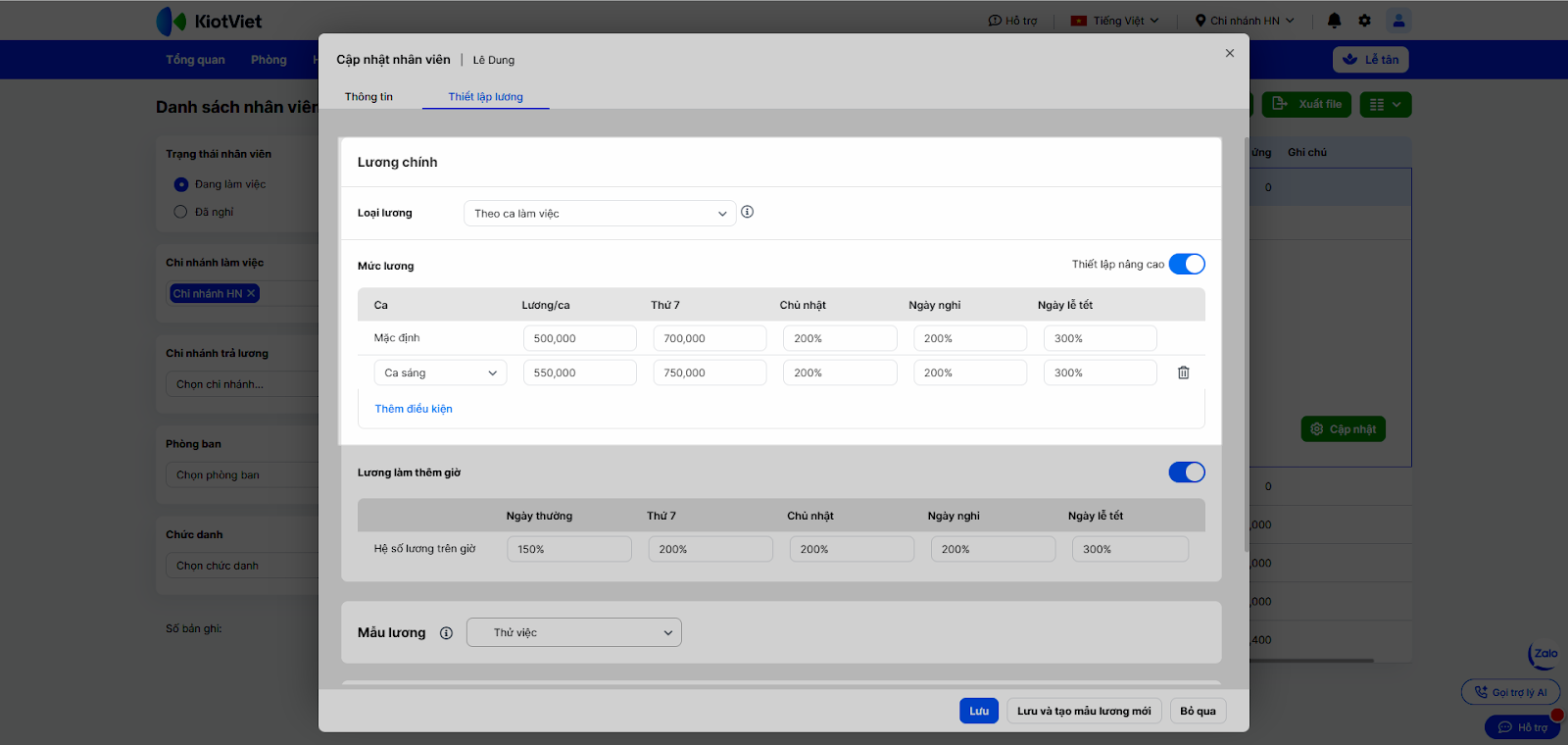Click the Lưu button
The image size is (1568, 745).
(x=978, y=712)
